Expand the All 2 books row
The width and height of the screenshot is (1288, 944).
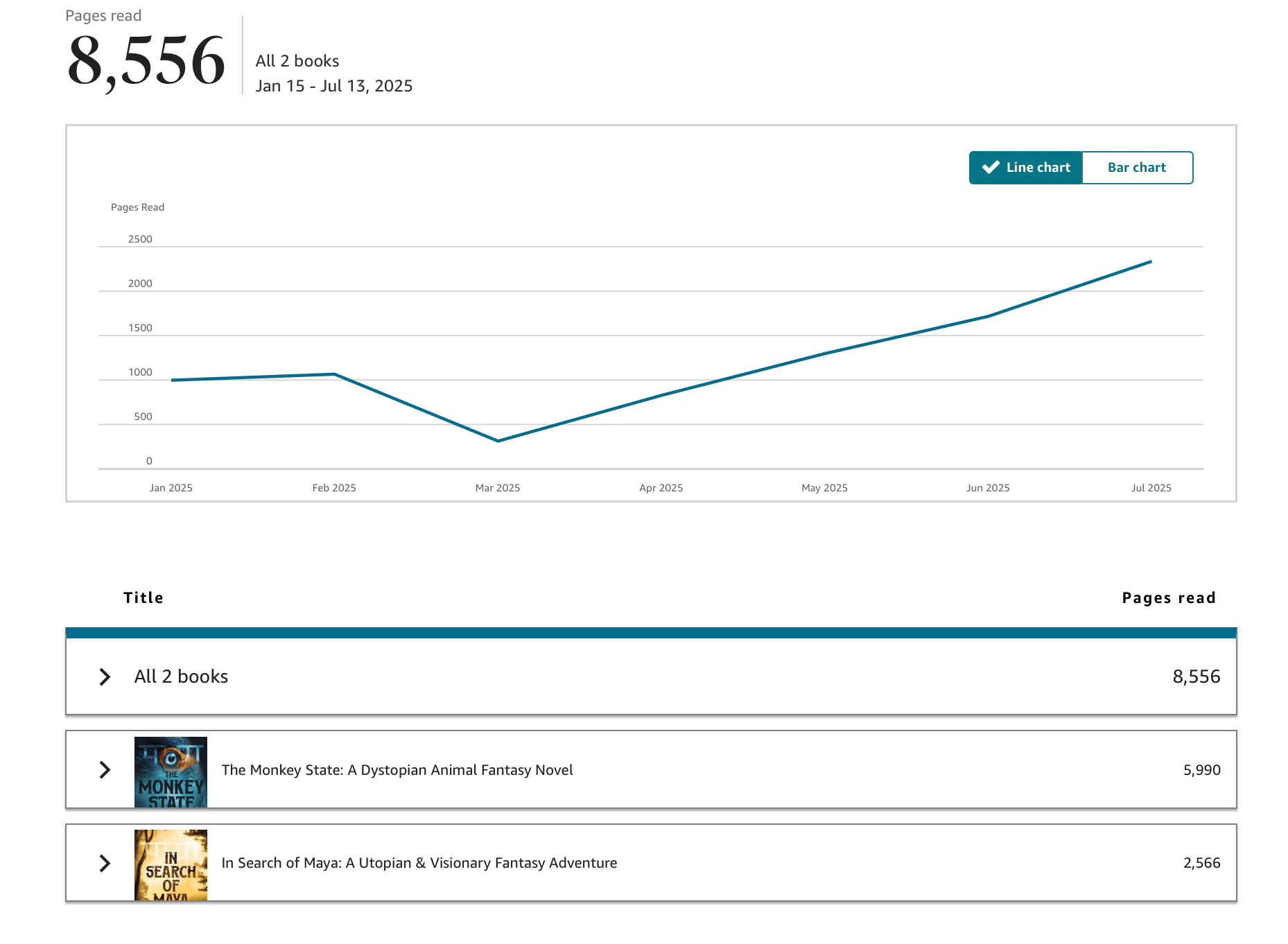pos(105,676)
